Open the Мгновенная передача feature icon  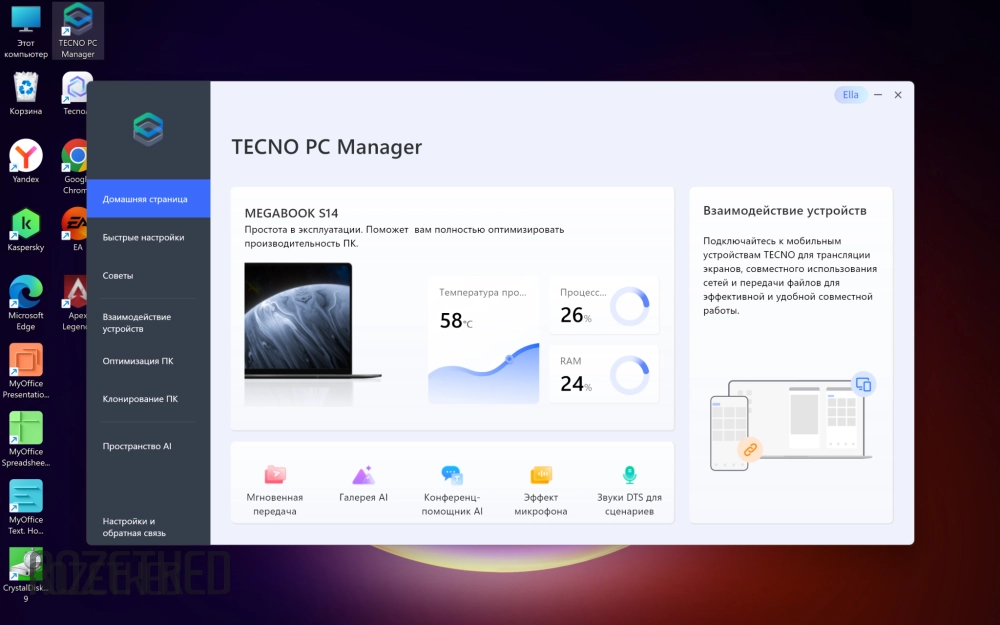tap(275, 475)
